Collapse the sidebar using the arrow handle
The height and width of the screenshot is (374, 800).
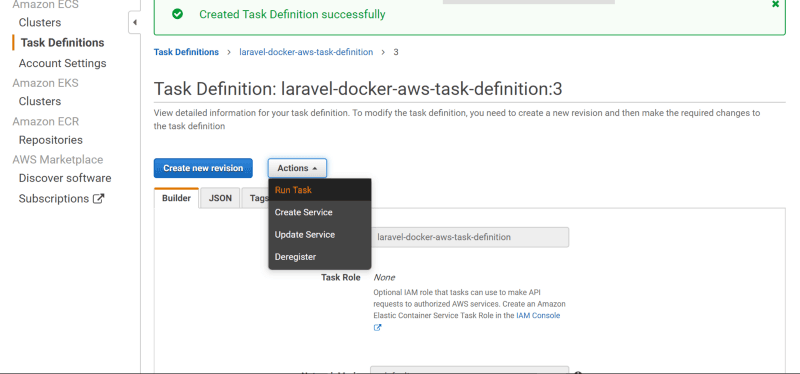135,22
